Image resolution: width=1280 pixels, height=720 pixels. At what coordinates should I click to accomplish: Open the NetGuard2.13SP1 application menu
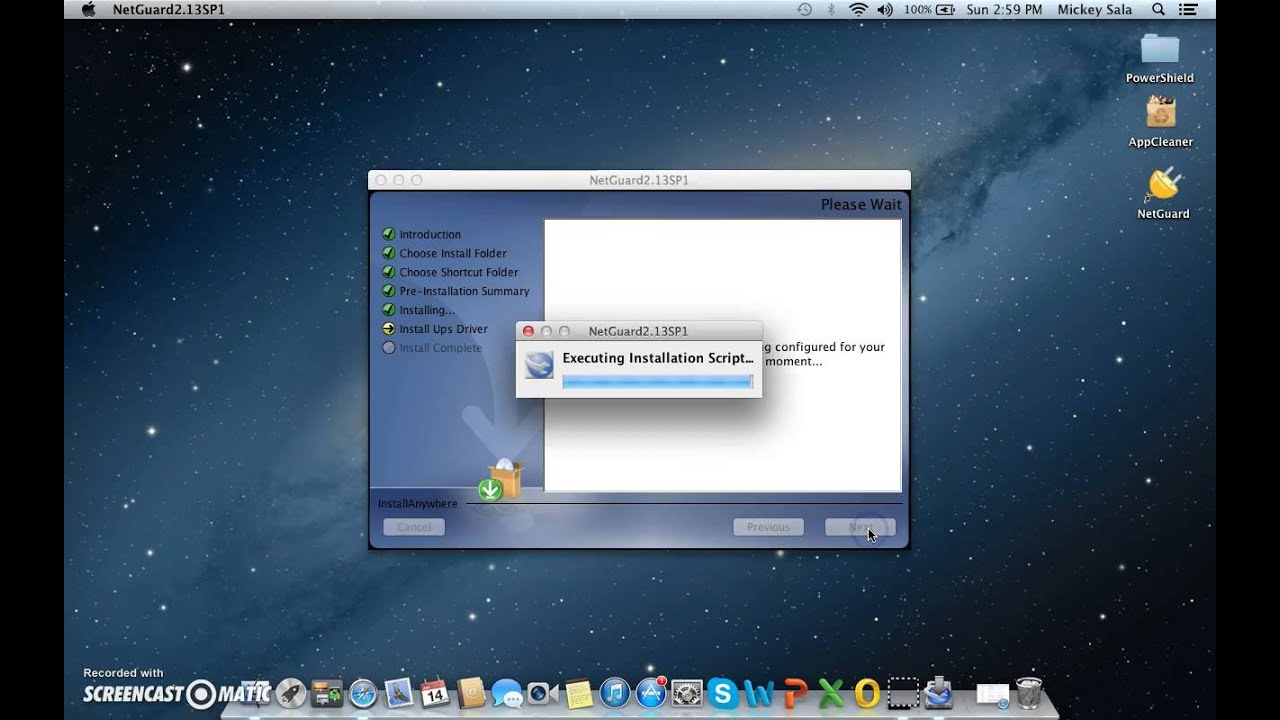tap(168, 9)
